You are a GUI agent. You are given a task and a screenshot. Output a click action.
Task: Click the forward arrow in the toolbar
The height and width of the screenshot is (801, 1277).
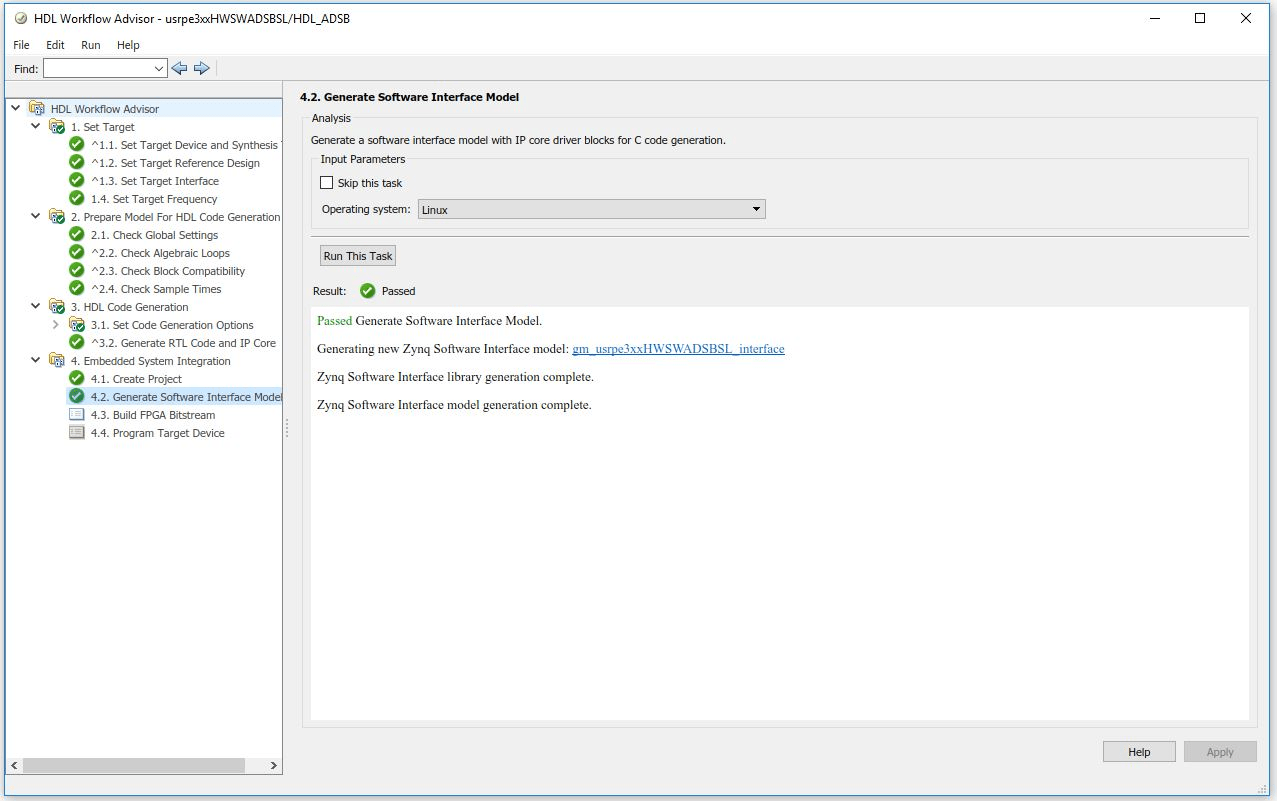[x=201, y=68]
